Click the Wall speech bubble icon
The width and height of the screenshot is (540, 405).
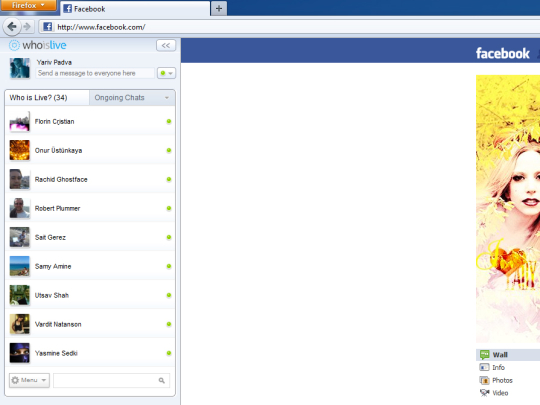(485, 354)
